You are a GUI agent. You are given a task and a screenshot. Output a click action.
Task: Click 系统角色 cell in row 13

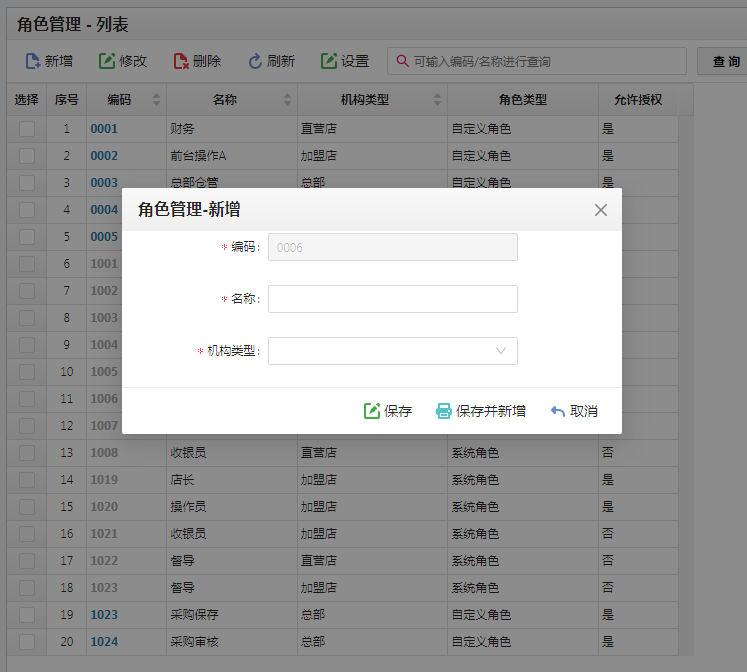pos(475,452)
